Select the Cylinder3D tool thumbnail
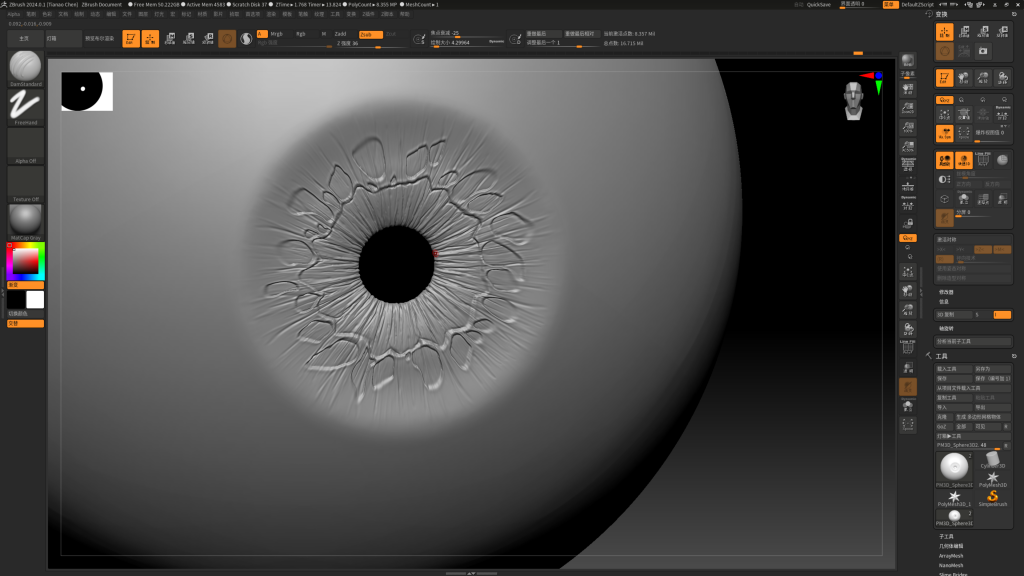 tap(993, 460)
